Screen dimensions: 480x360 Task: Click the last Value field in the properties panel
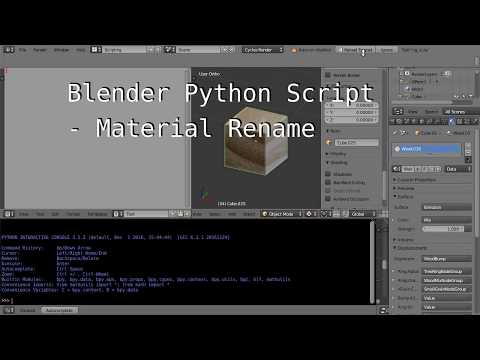pyautogui.click(x=447, y=307)
